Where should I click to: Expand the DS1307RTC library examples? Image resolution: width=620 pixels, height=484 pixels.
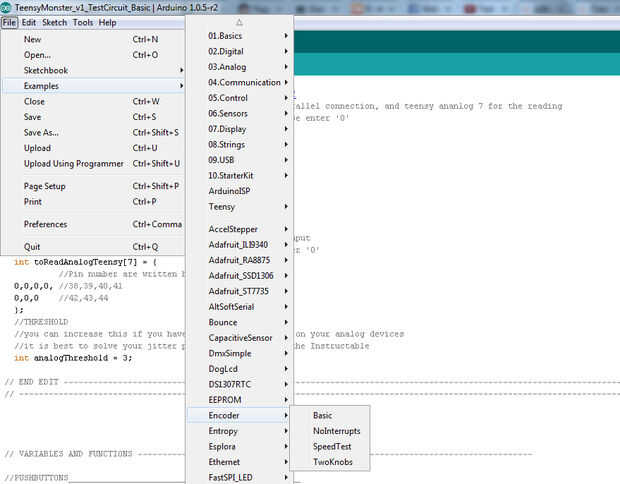tap(239, 384)
